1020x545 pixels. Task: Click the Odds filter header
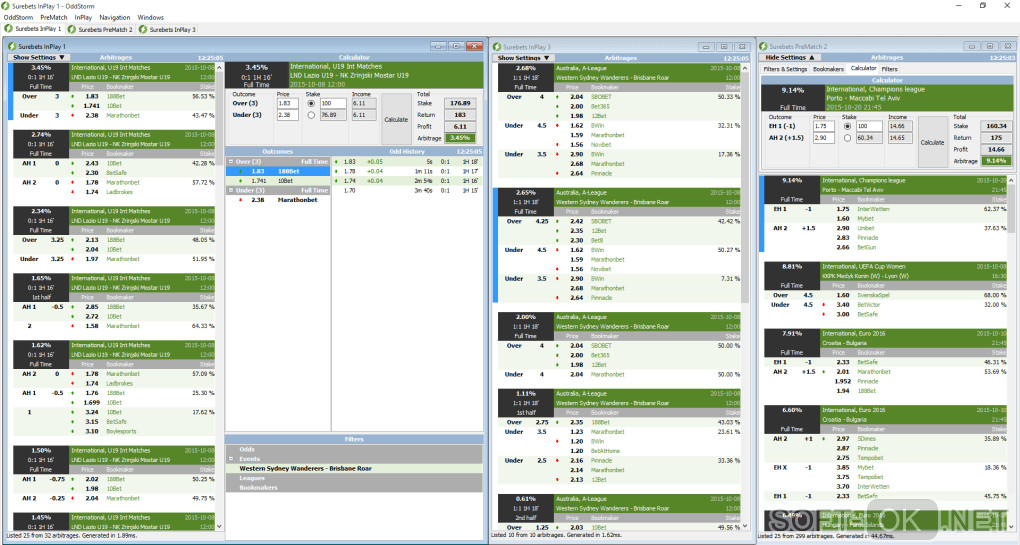[354, 449]
